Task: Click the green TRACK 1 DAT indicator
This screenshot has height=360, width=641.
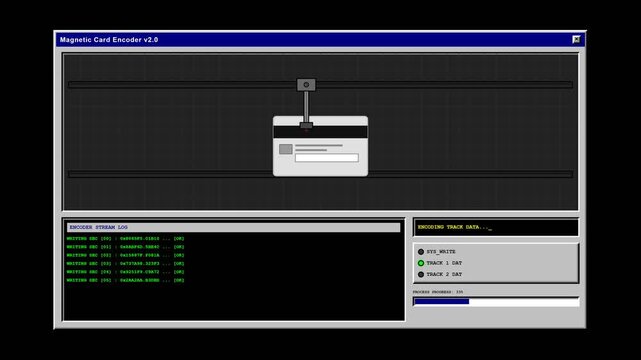Action: (421, 263)
